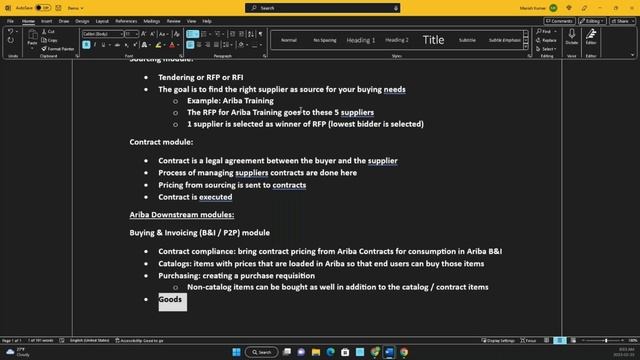Viewport: 640px width, 360px height.
Task: Click the Share button
Action: (x=622, y=21)
